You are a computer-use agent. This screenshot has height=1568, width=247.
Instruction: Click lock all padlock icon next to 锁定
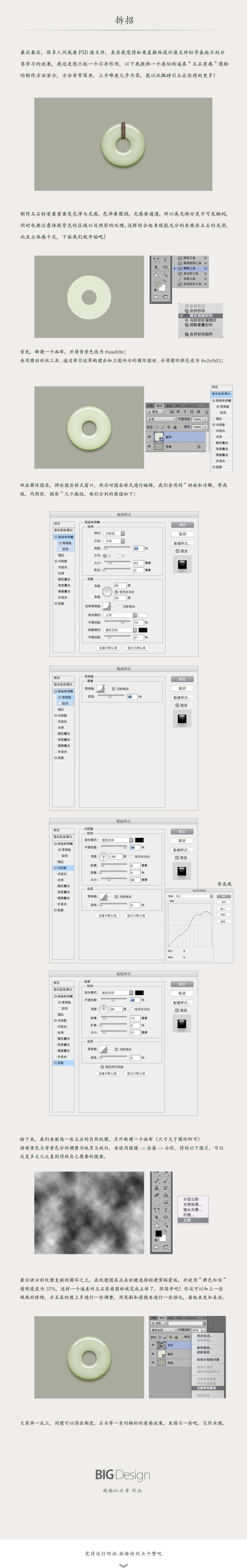tap(175, 427)
